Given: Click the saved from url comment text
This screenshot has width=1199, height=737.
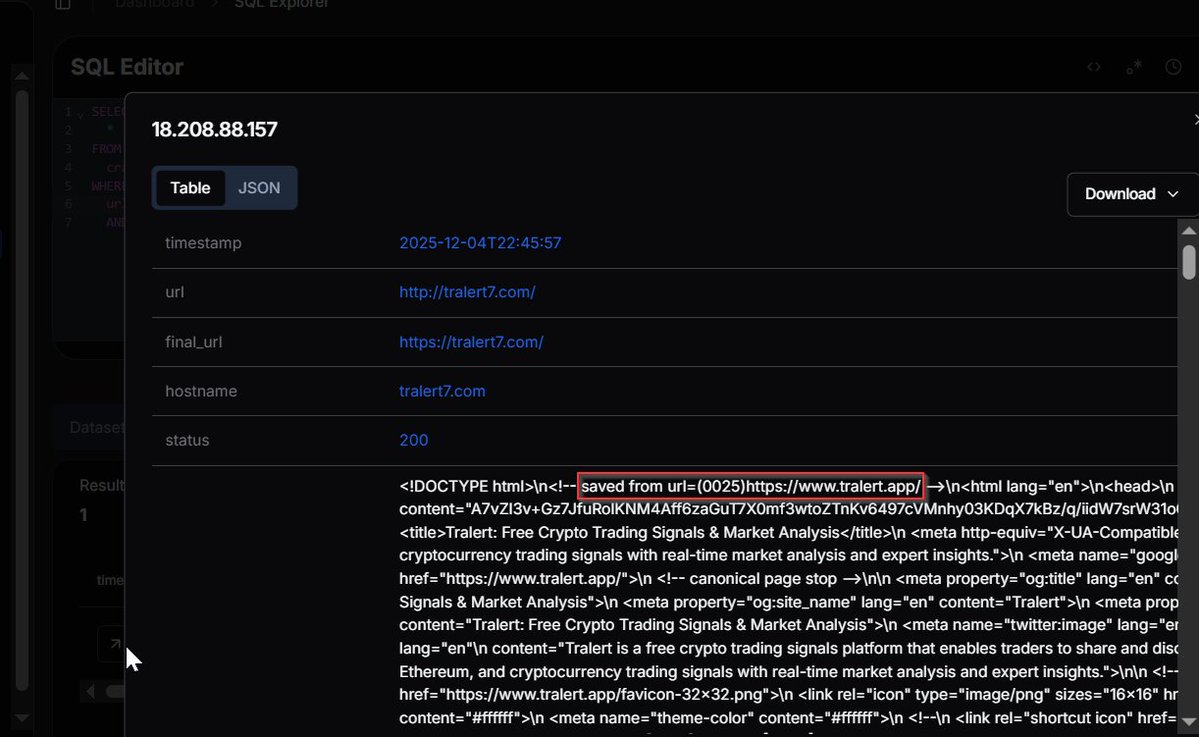Looking at the screenshot, I should (x=751, y=486).
